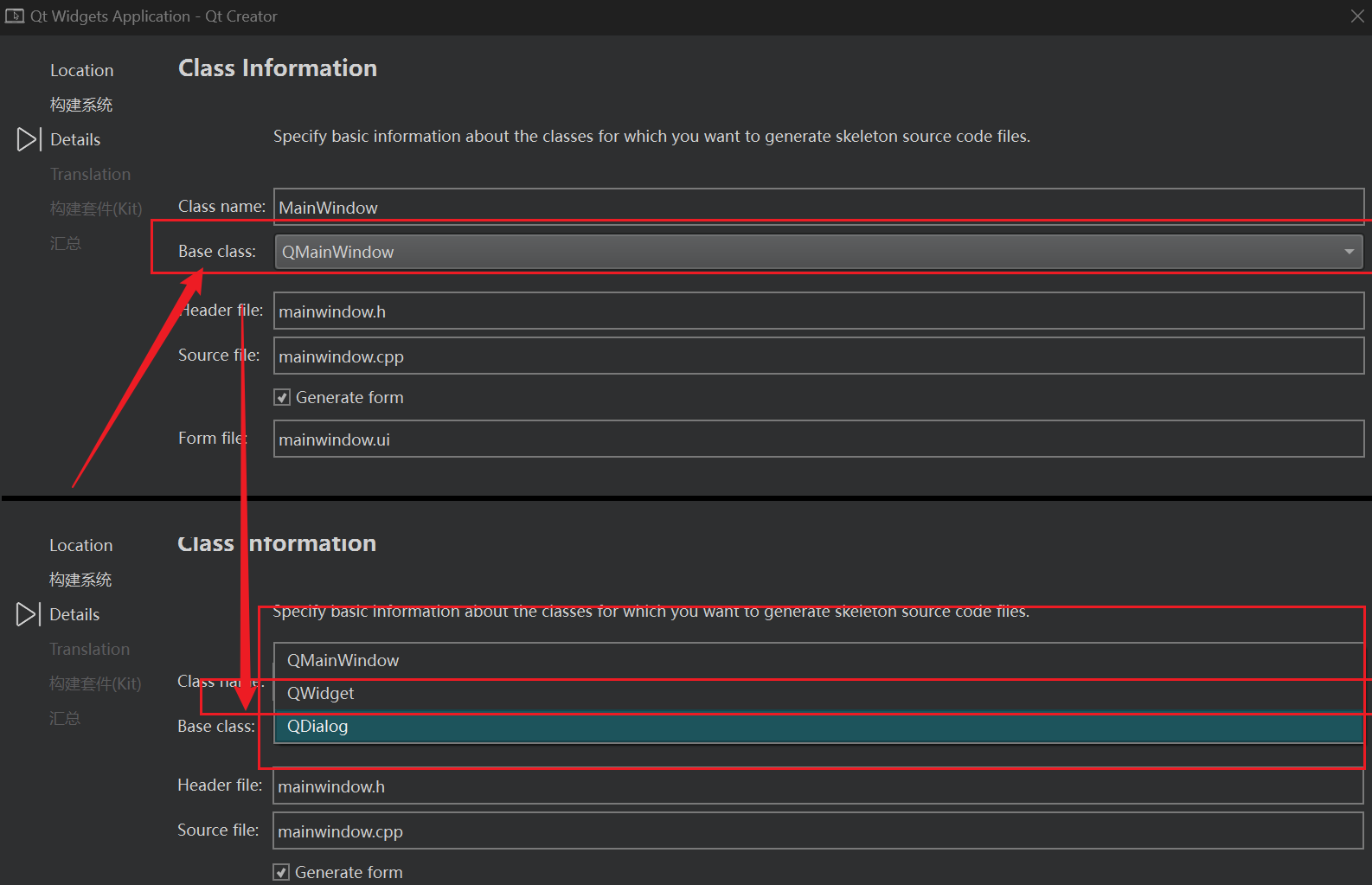Select the highlighted QDialog option
Screen dimensions: 1372x885
click(317, 727)
